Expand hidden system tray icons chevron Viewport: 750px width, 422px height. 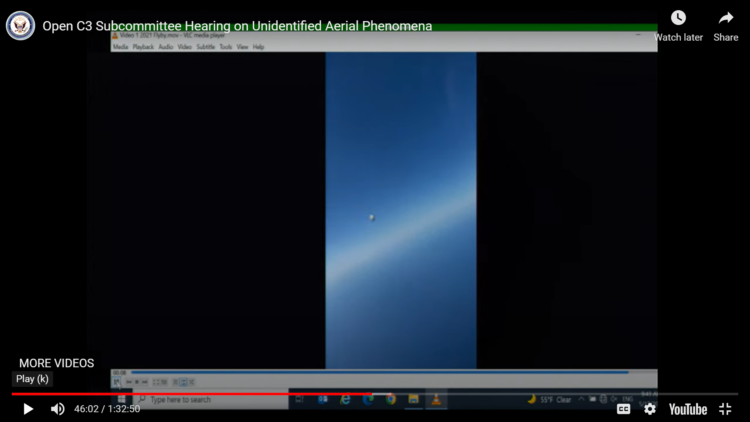tap(581, 399)
